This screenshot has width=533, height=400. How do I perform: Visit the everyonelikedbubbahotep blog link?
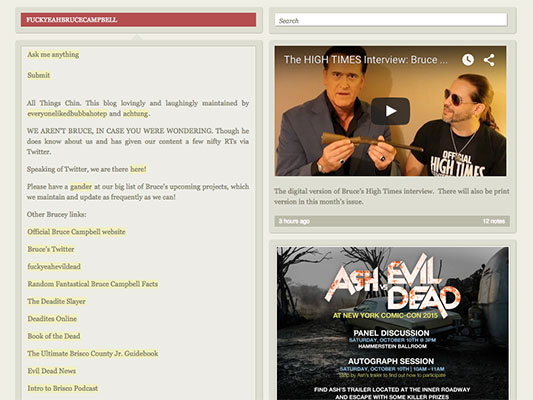point(67,114)
